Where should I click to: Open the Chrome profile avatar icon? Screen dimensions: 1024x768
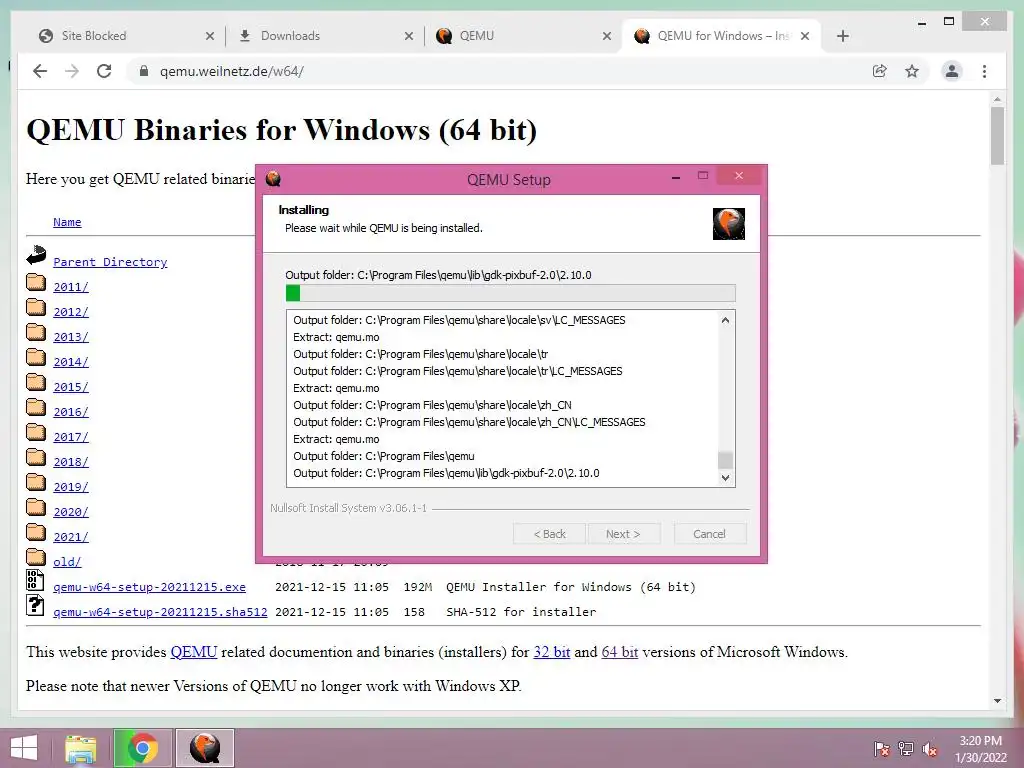click(952, 71)
